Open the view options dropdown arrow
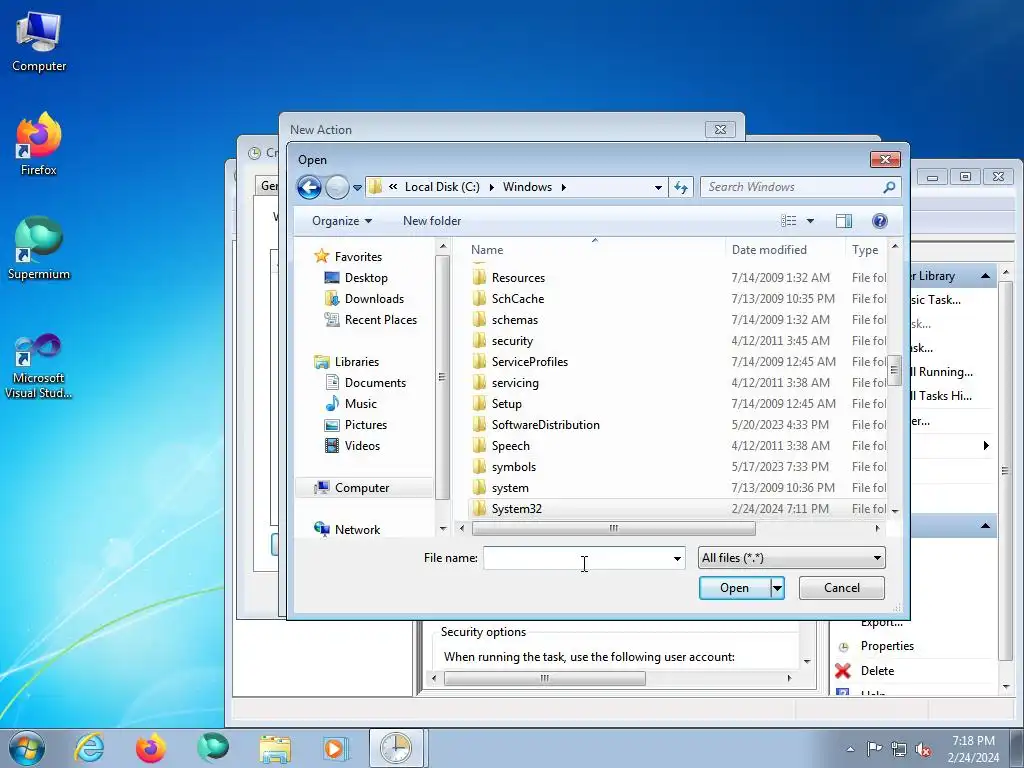 [x=810, y=221]
